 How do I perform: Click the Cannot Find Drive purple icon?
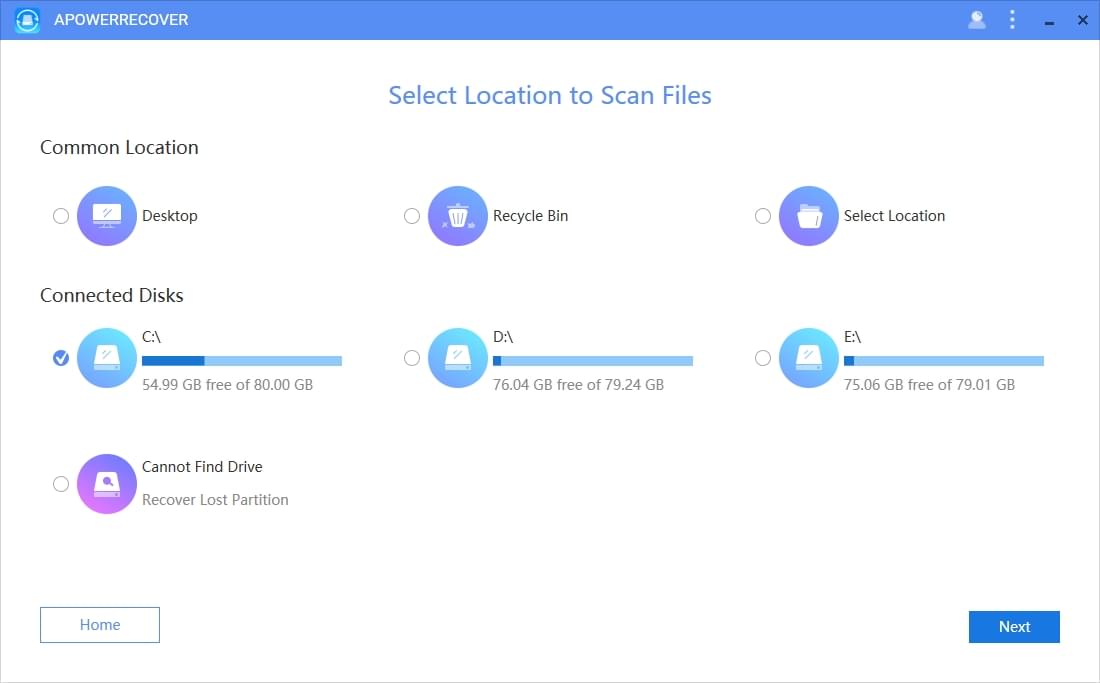click(107, 483)
